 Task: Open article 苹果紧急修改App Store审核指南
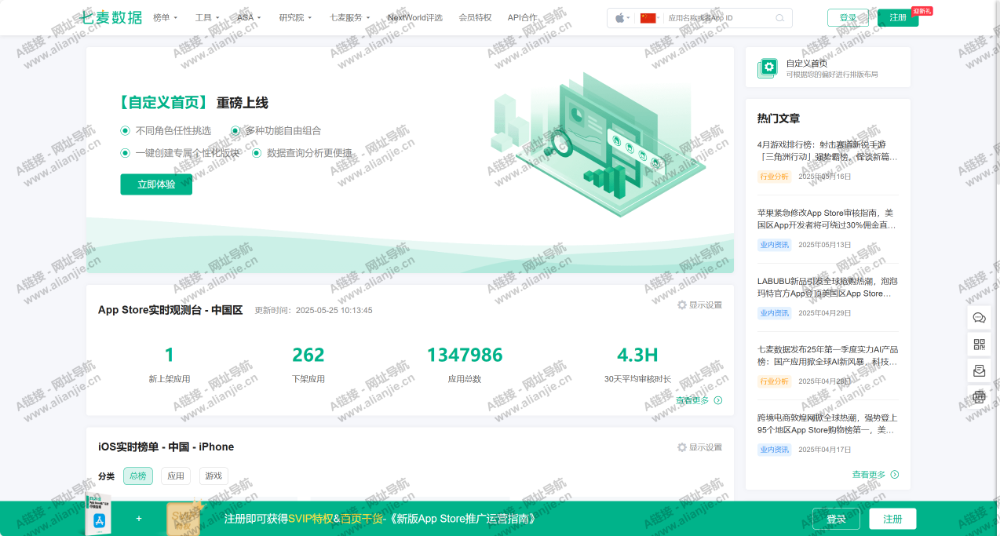[827, 219]
